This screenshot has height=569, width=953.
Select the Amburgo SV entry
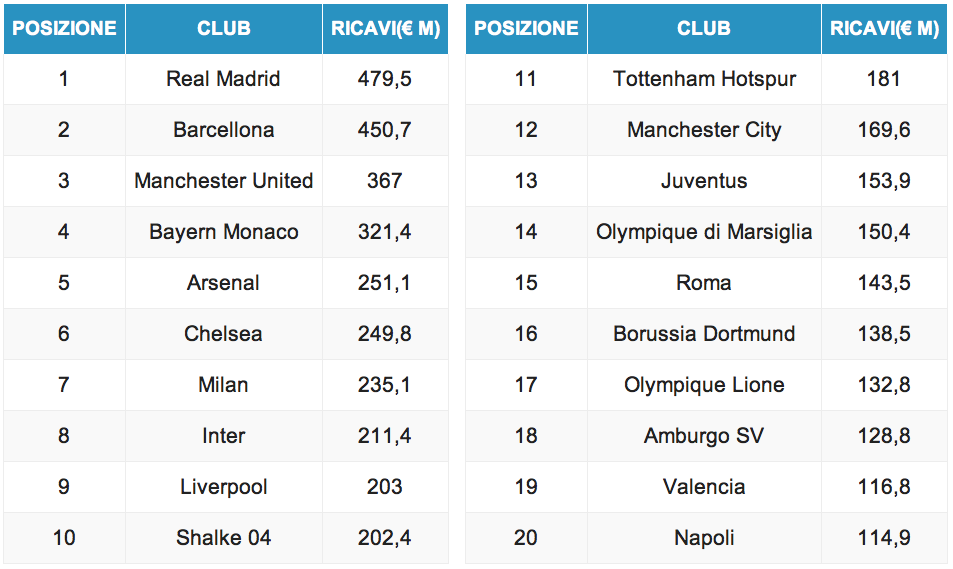[x=704, y=436]
